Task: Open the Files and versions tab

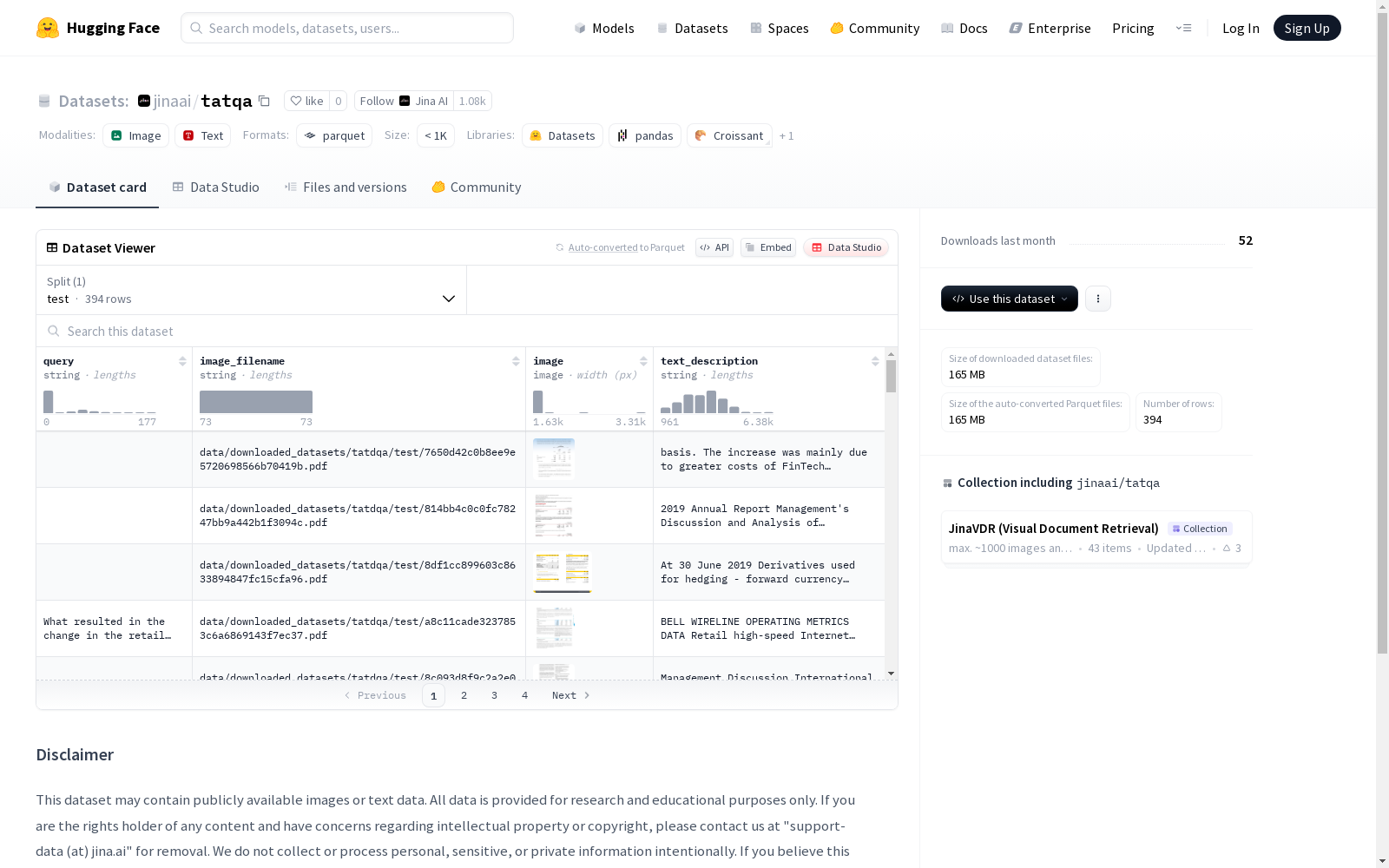Action: pyautogui.click(x=346, y=187)
